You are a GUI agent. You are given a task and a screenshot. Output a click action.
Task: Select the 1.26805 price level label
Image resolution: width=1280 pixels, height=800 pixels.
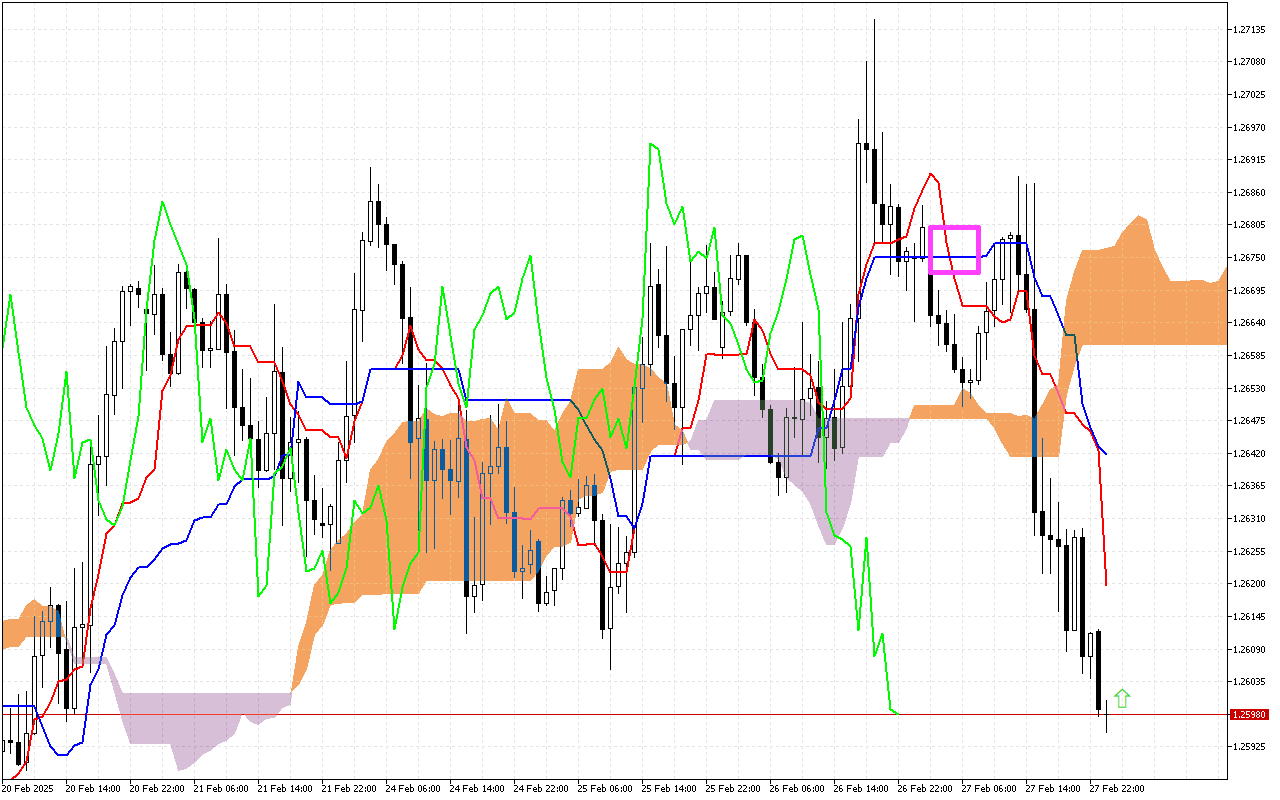[1251, 225]
